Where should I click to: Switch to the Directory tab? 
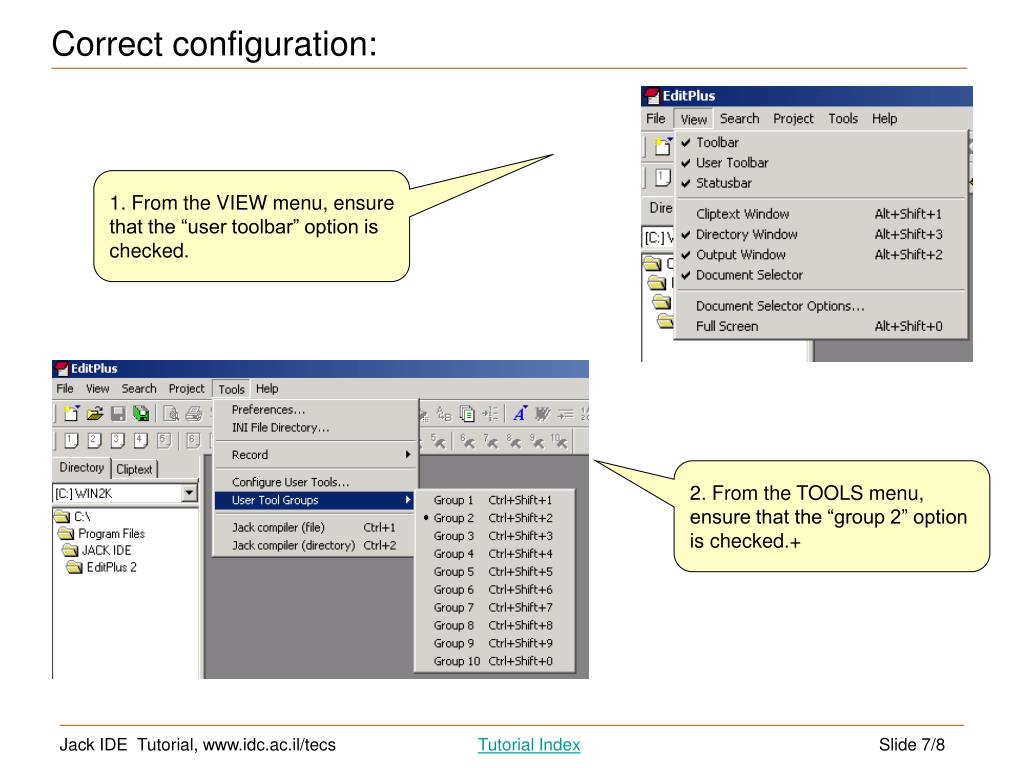[x=82, y=468]
